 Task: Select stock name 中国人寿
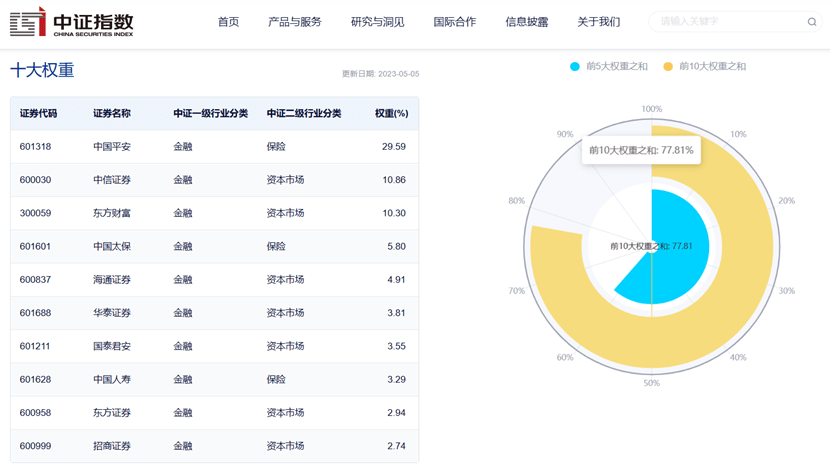click(x=112, y=380)
